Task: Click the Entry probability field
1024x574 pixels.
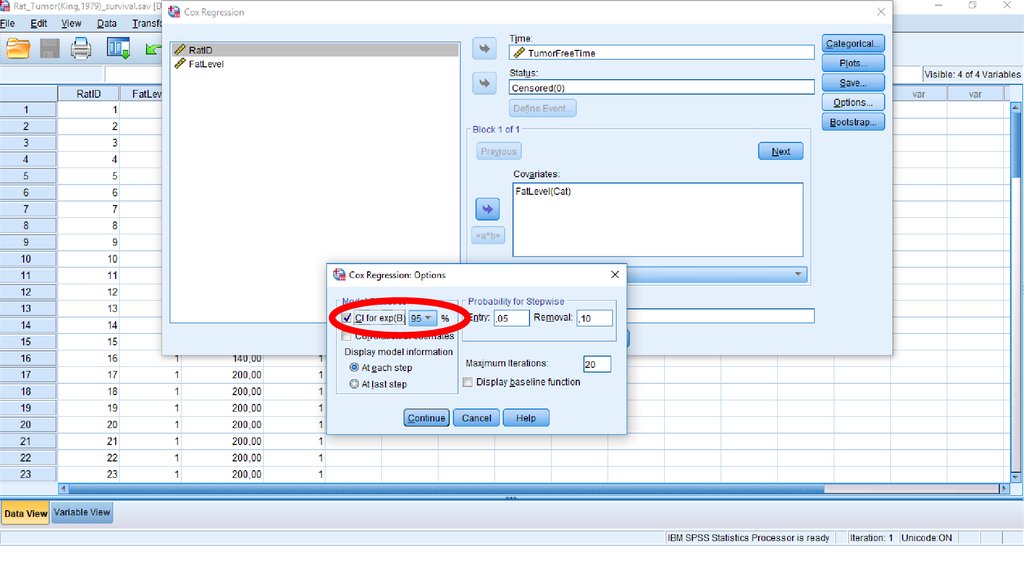Action: [511, 318]
